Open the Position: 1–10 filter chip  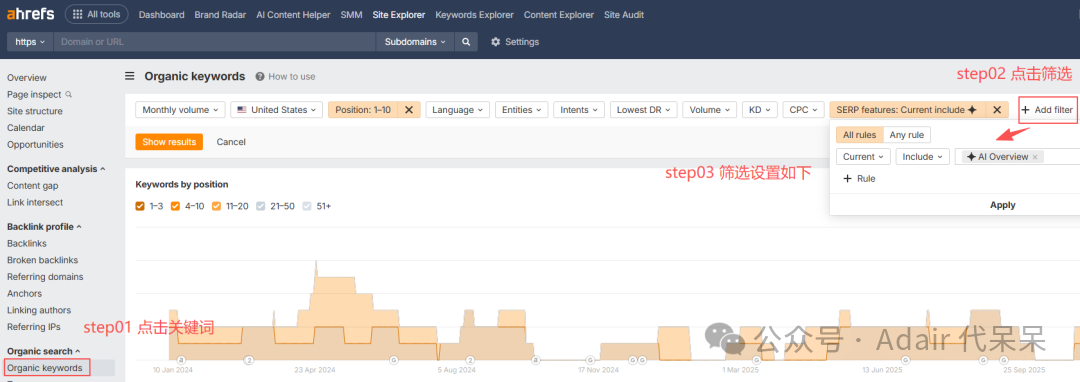click(x=363, y=109)
